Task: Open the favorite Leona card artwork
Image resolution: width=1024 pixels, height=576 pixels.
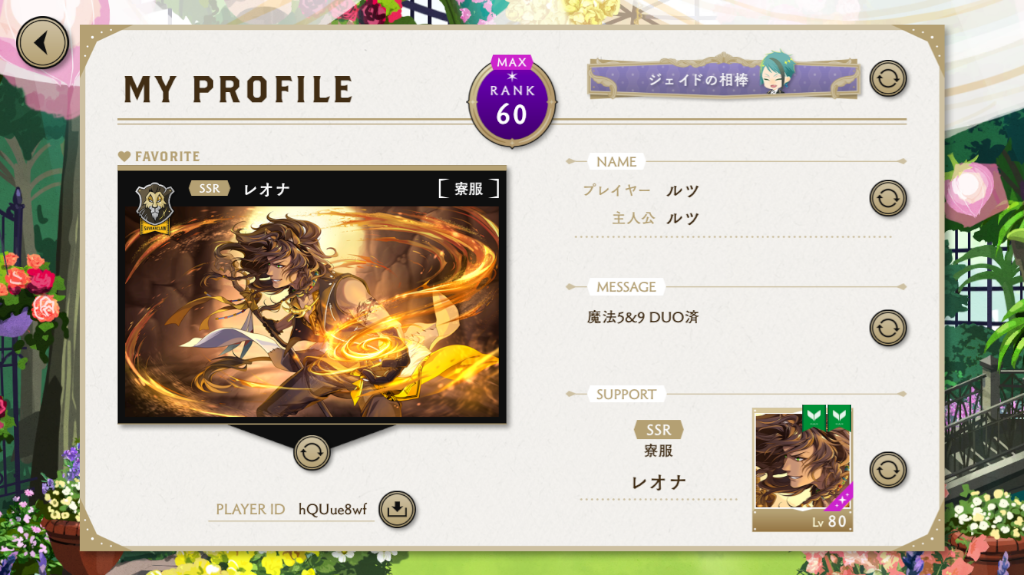Action: pyautogui.click(x=312, y=312)
